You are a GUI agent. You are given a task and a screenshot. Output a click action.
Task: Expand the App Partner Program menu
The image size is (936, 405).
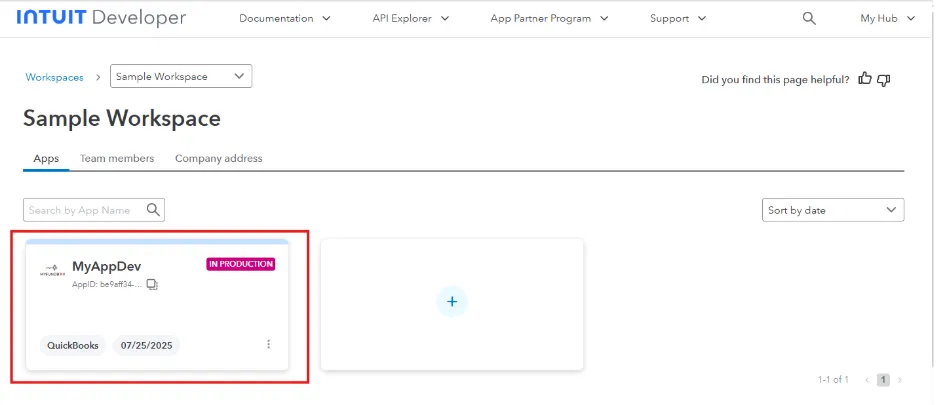(549, 19)
